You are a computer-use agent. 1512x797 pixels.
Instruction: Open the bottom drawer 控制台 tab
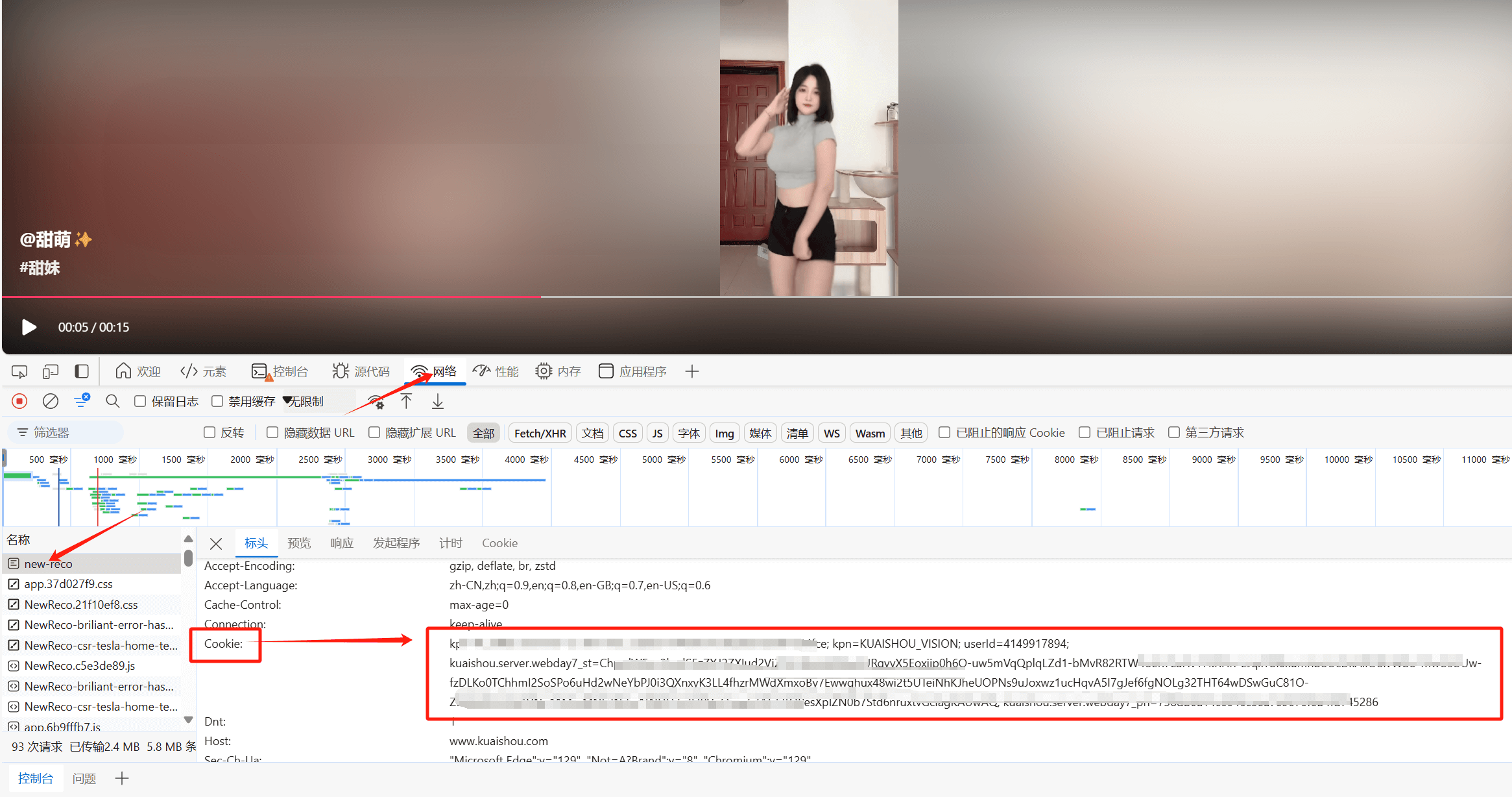click(36, 778)
